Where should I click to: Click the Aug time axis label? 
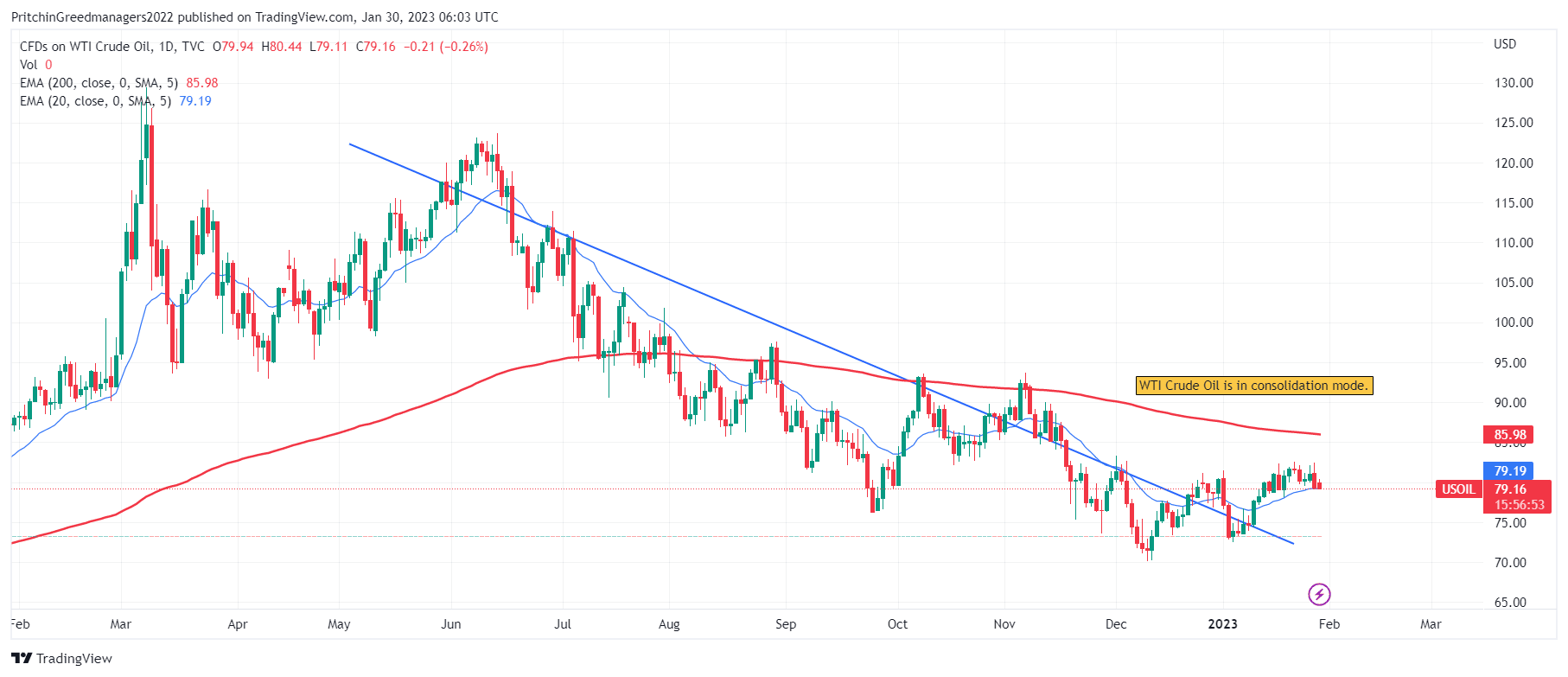click(x=669, y=624)
